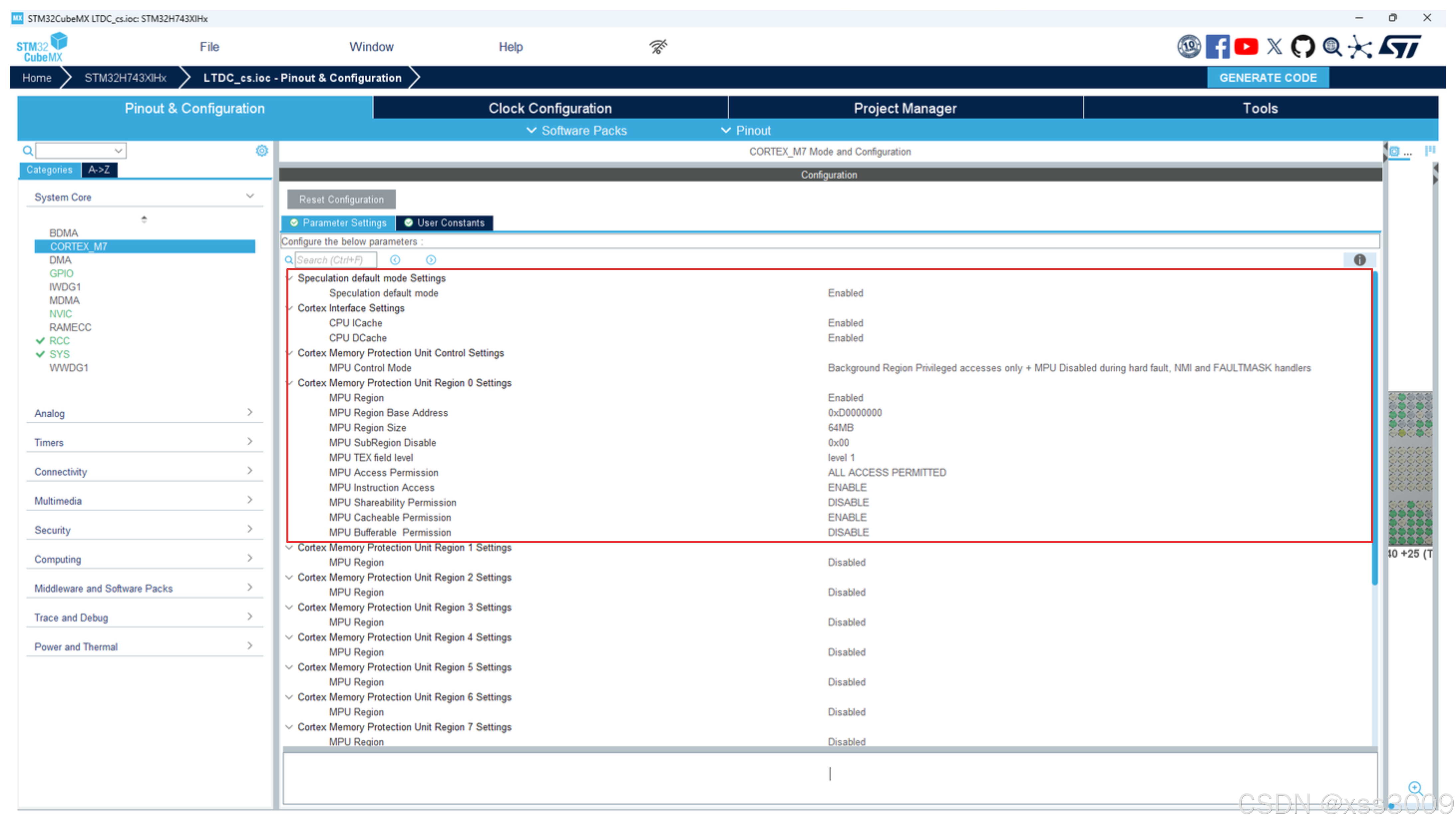Click the X social icon
The image size is (1456, 828).
(1274, 47)
